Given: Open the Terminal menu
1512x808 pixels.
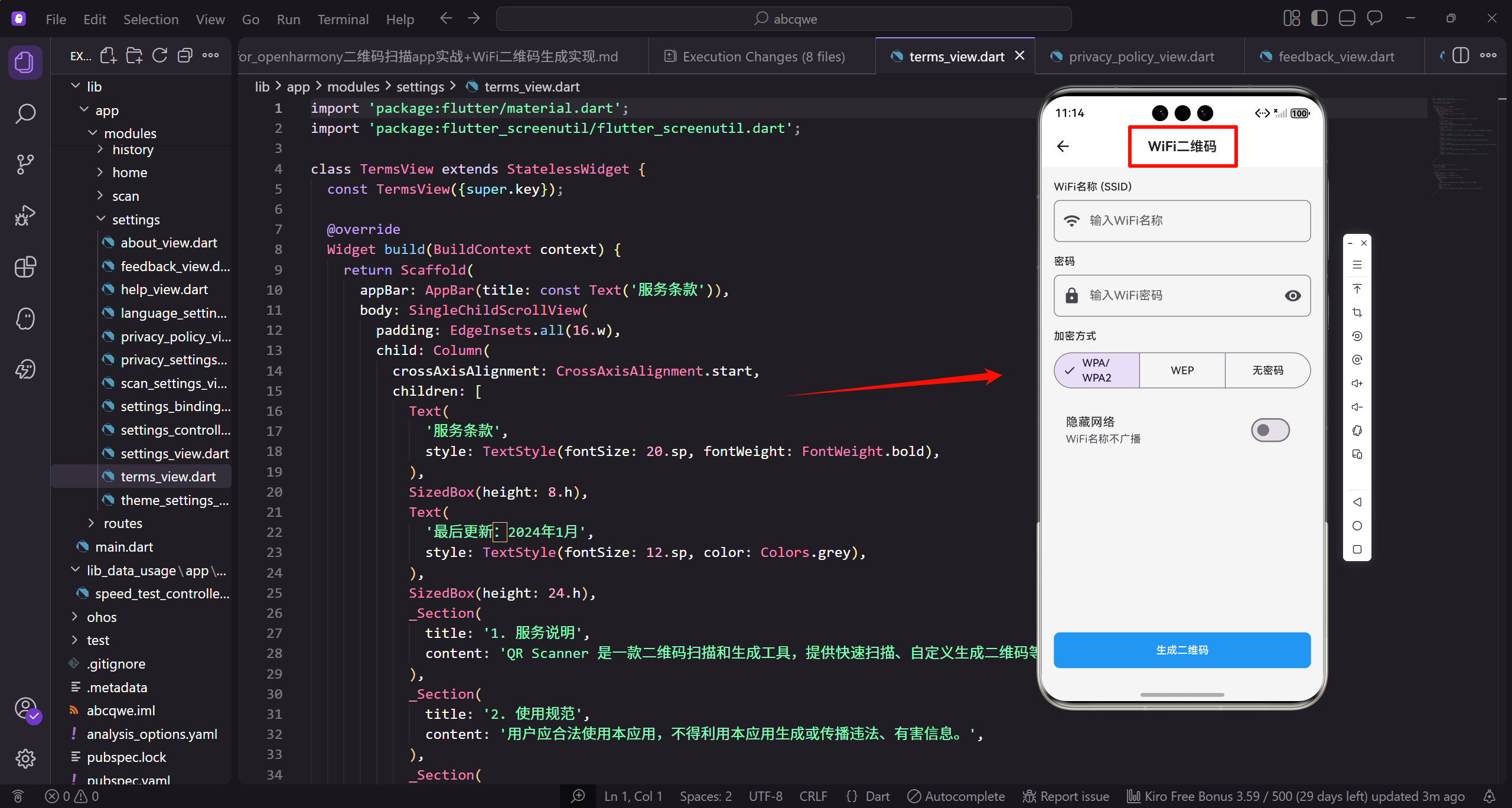Looking at the screenshot, I should pos(343,19).
